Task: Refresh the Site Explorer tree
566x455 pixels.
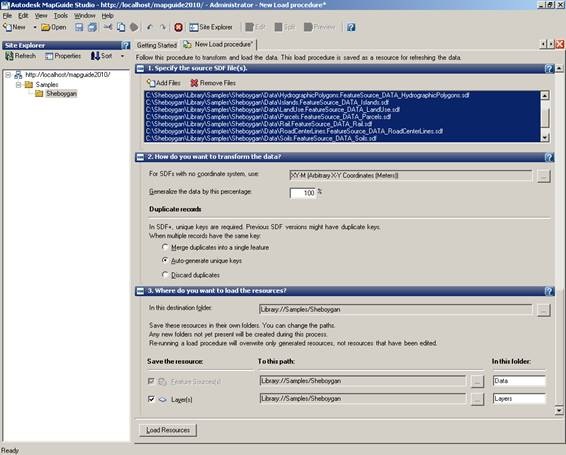Action: point(21,56)
